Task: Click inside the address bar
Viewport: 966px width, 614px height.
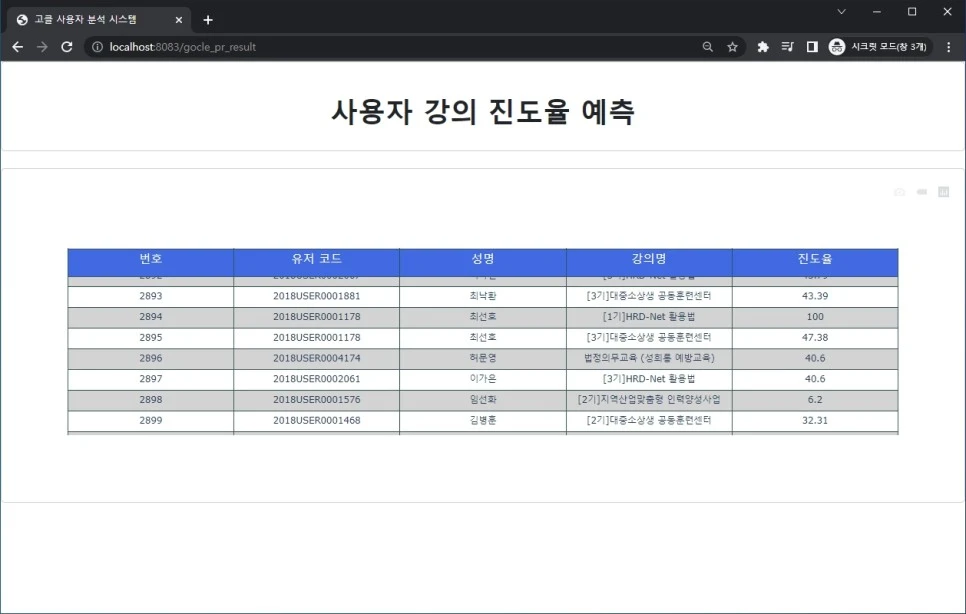Action: pyautogui.click(x=300, y=46)
